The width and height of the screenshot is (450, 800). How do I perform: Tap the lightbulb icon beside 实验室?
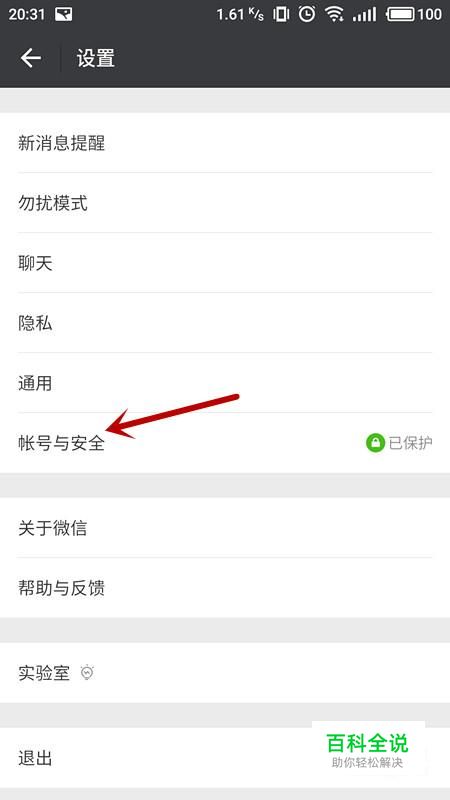[88, 672]
